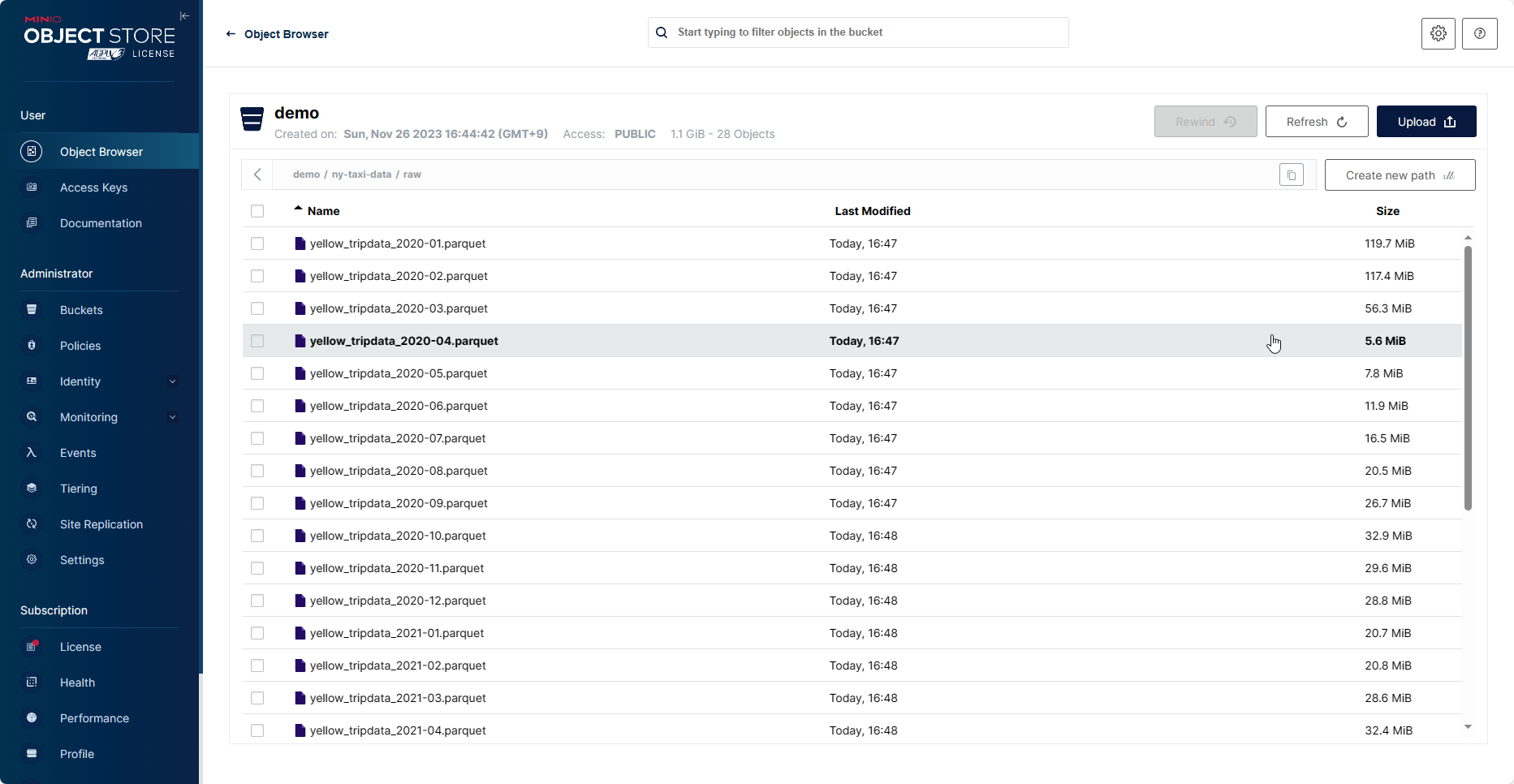Focus the filter objects search field
This screenshot has height=784, width=1514.
(858, 32)
